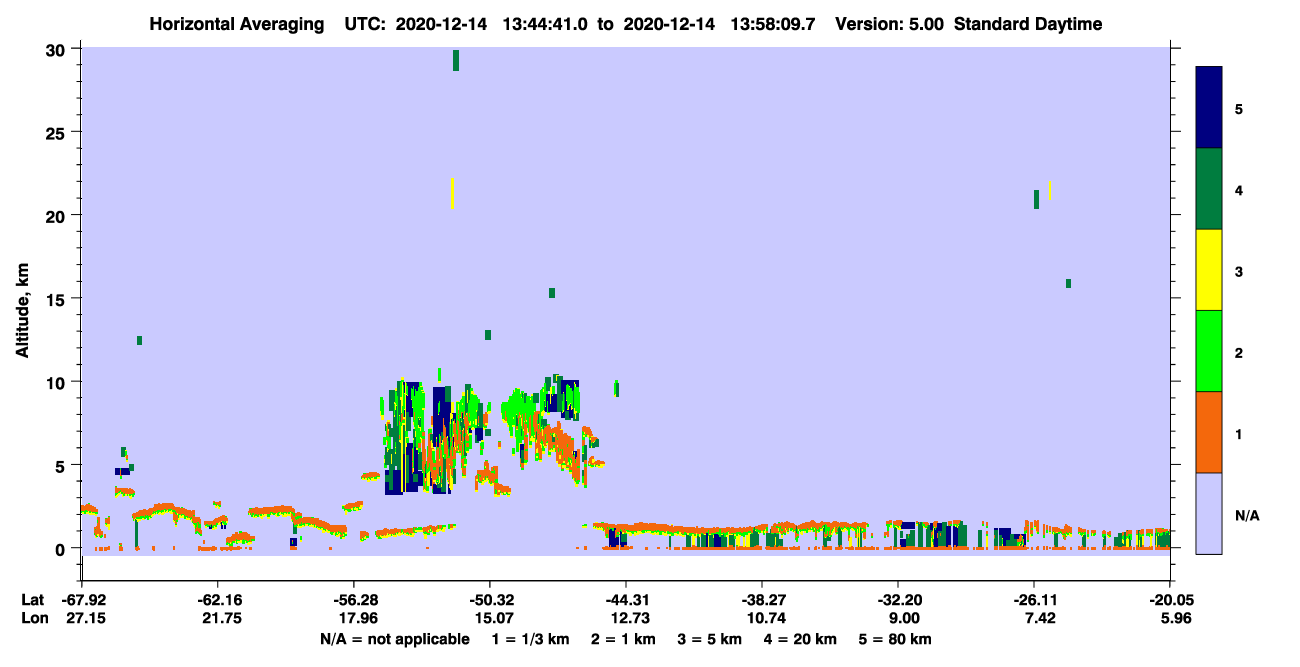Image resolution: width=1300 pixels, height=667 pixels.
Task: Click the dark green color bar segment labeled 4
Action: (x=1209, y=189)
